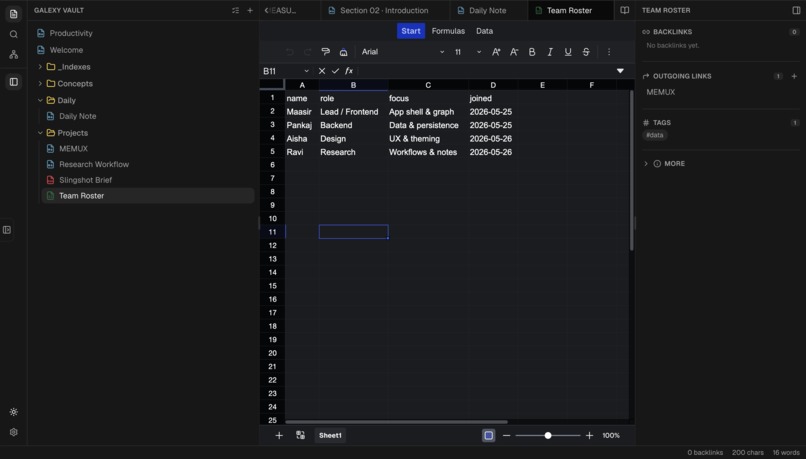Screen dimensions: 806x459
Task: Expand the MORE section in right panel
Action: click(x=664, y=163)
